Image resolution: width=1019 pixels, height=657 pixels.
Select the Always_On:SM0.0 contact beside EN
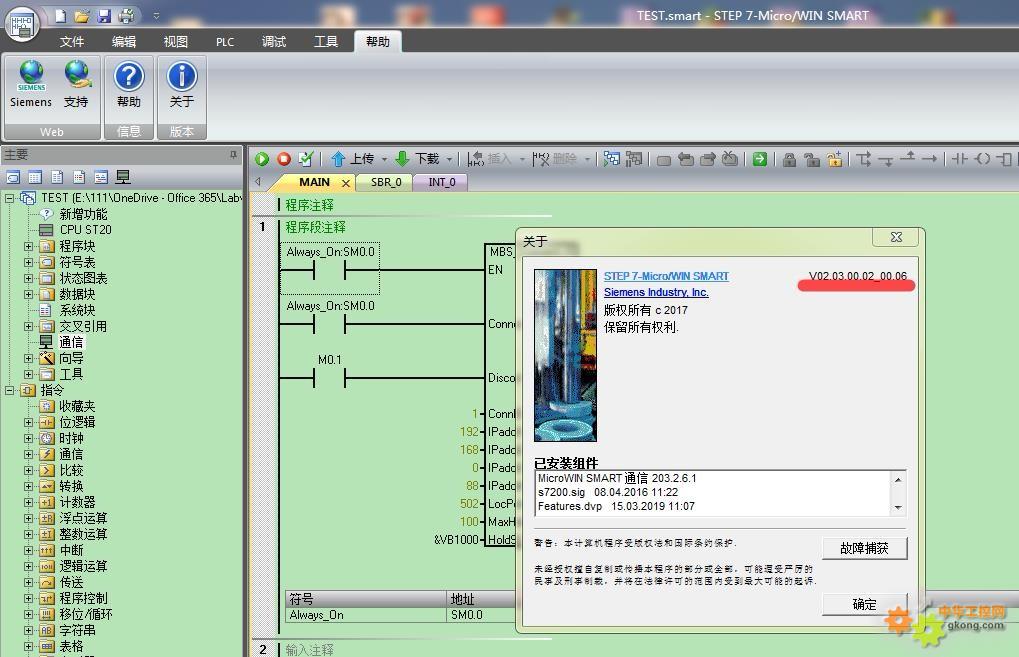[x=330, y=269]
